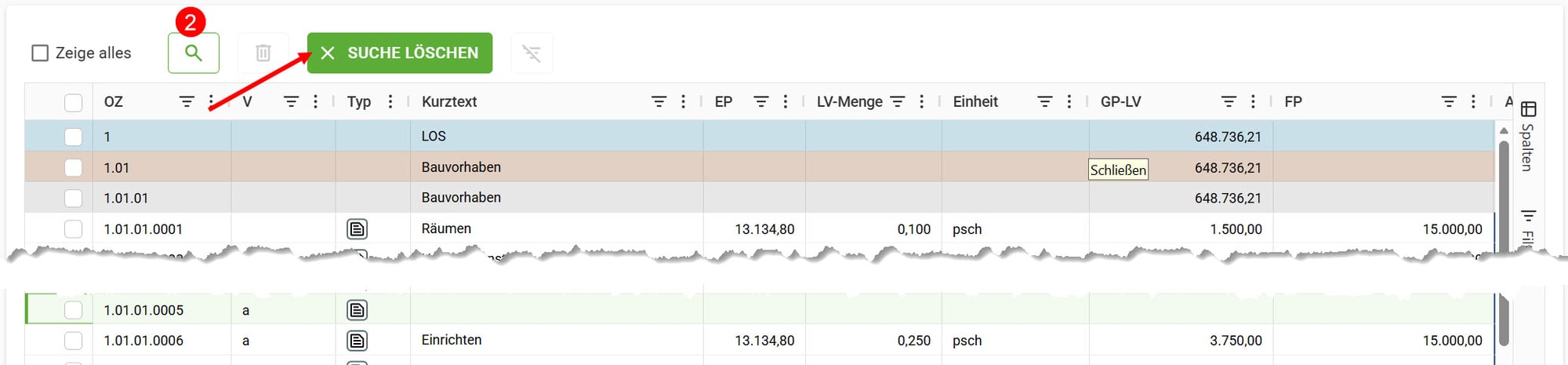Sort by the OZ column header

(114, 102)
